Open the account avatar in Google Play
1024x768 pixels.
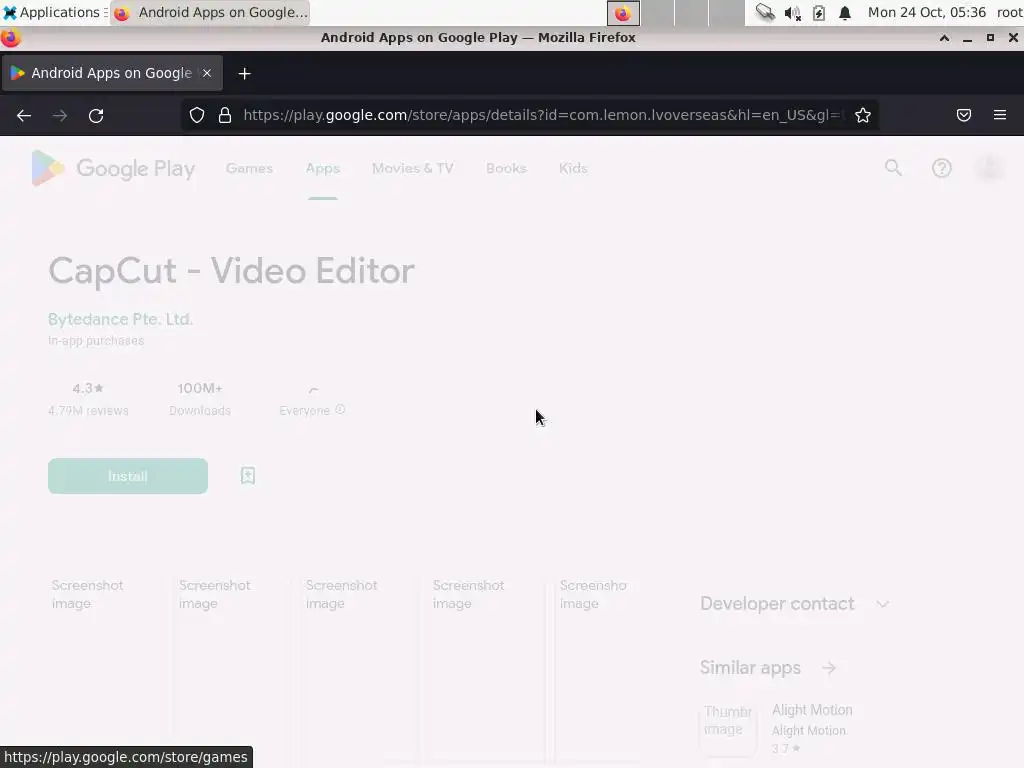tap(990, 168)
